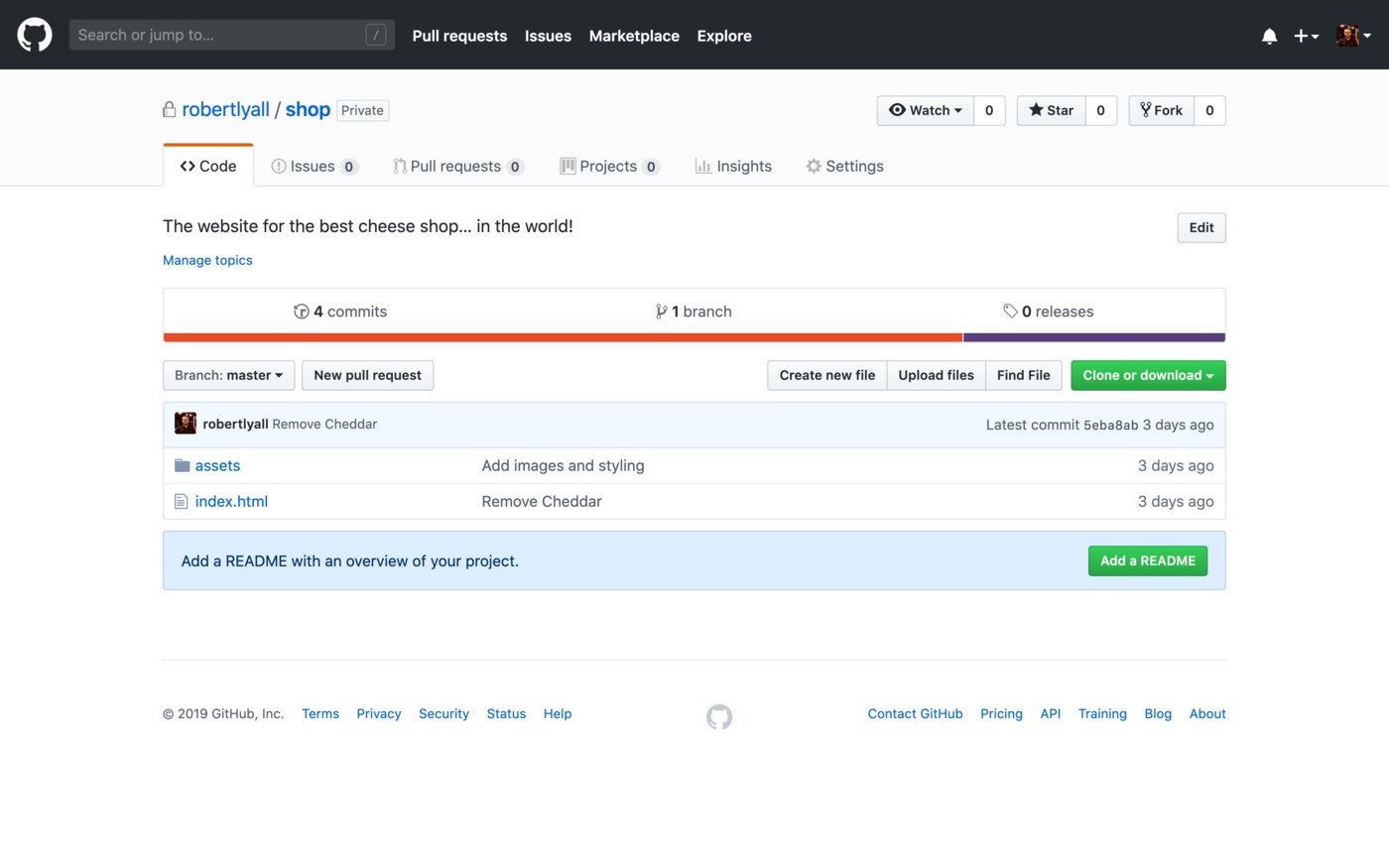View the 4 commits history
Viewport: 1389px width, 868px height.
340,311
